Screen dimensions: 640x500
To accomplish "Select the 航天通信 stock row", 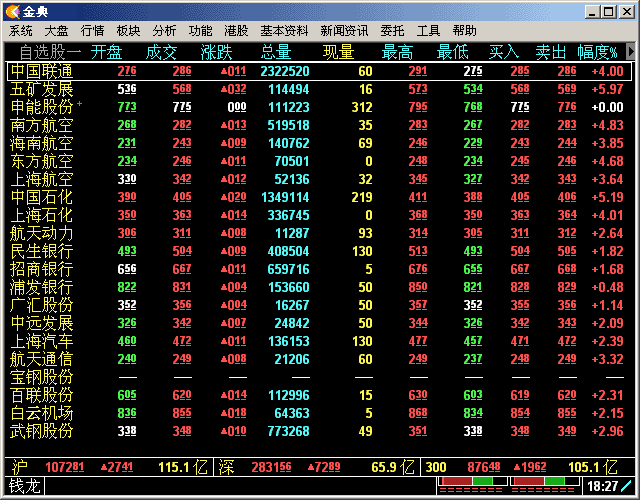I will [x=319, y=359].
